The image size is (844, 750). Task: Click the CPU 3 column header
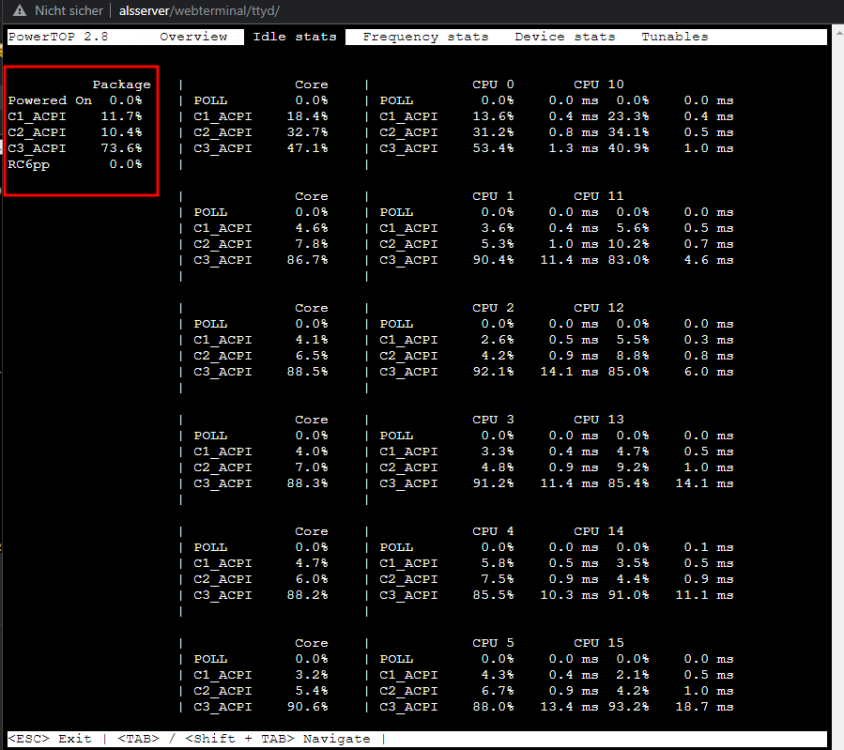[493, 419]
